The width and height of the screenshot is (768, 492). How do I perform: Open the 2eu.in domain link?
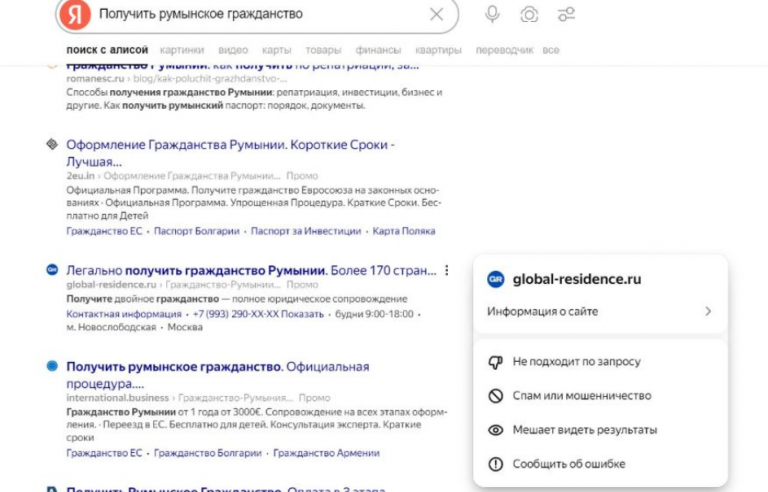[x=80, y=176]
